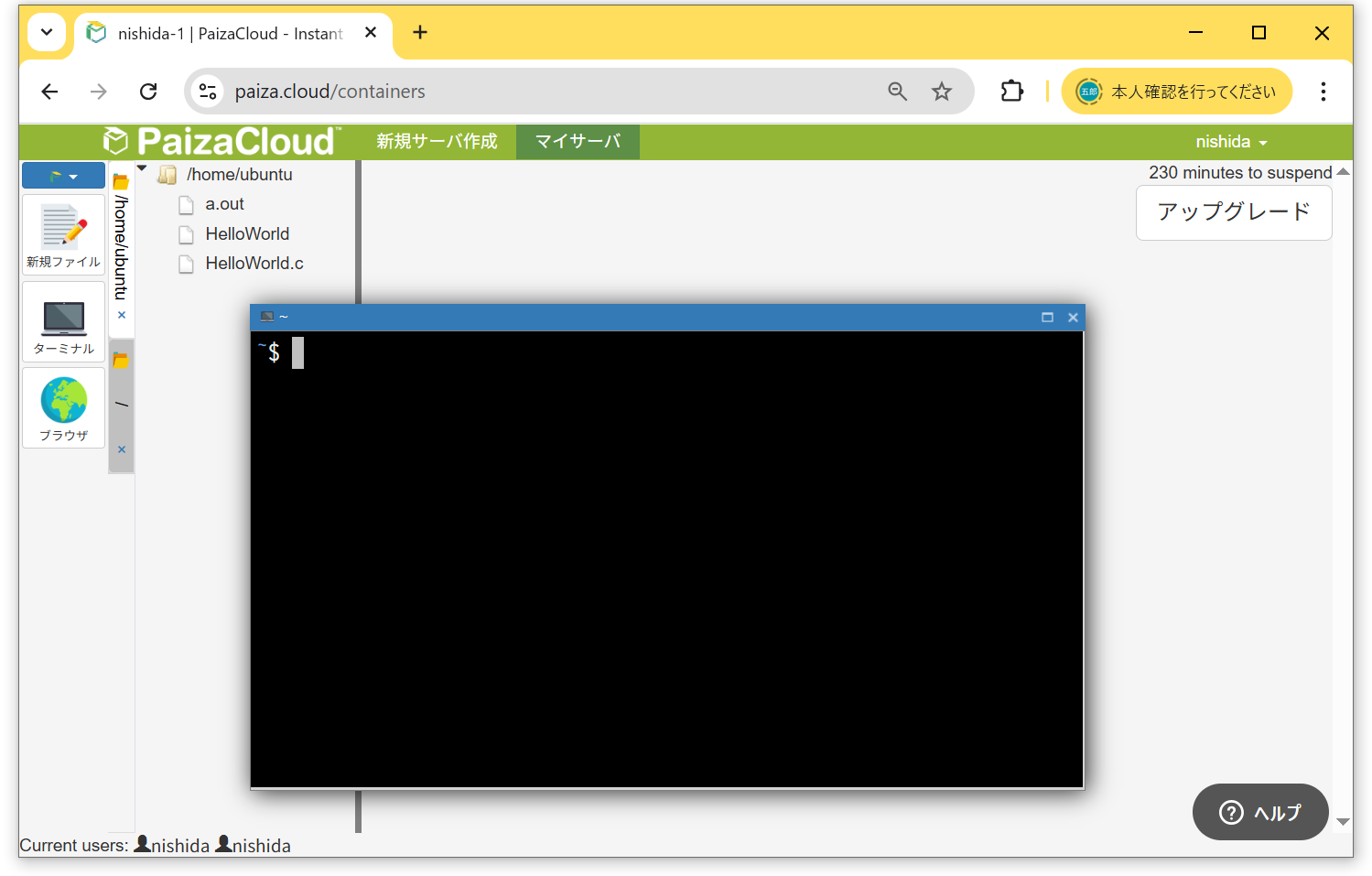Click the 本人確認を行ってください profile button
This screenshot has width=1372, height=876.
coord(1177,92)
